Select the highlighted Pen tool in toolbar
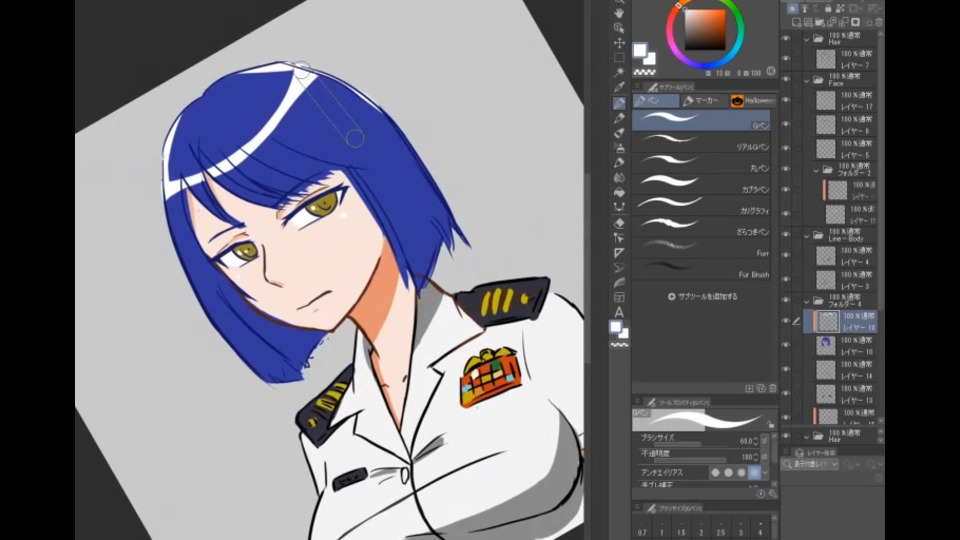This screenshot has width=960, height=540. coord(619,103)
